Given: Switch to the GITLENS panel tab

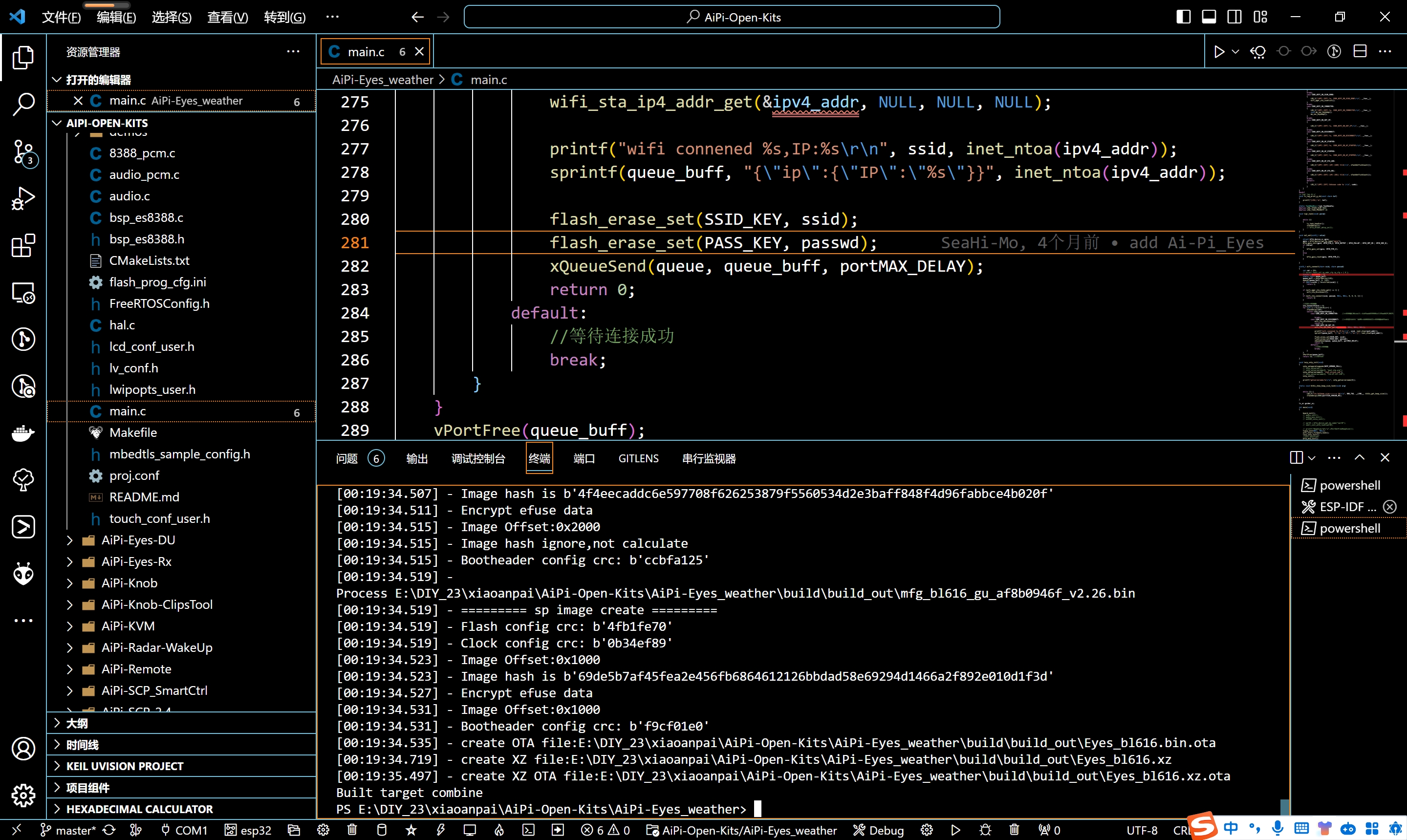Looking at the screenshot, I should (x=638, y=458).
